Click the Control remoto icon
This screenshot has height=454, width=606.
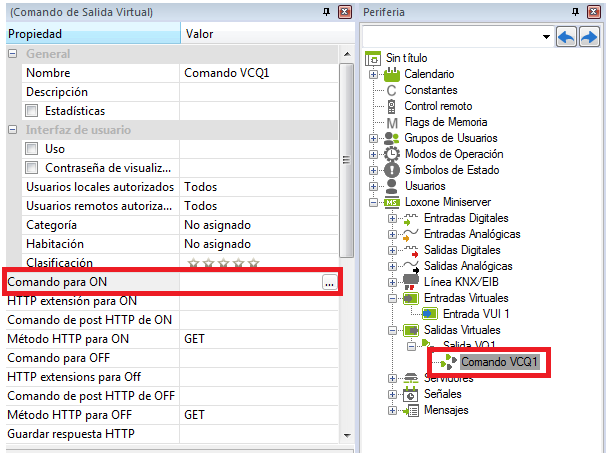click(x=392, y=106)
